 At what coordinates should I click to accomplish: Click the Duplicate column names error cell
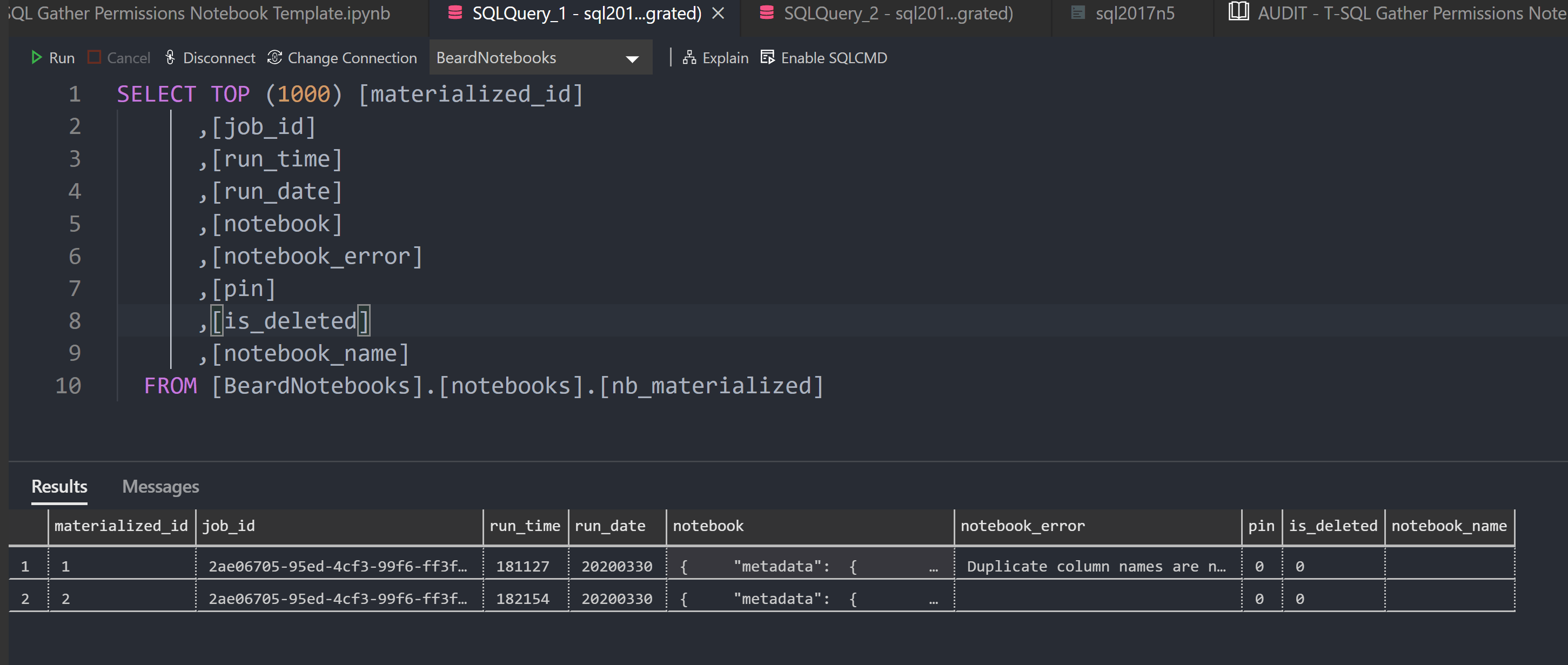[x=1096, y=567]
